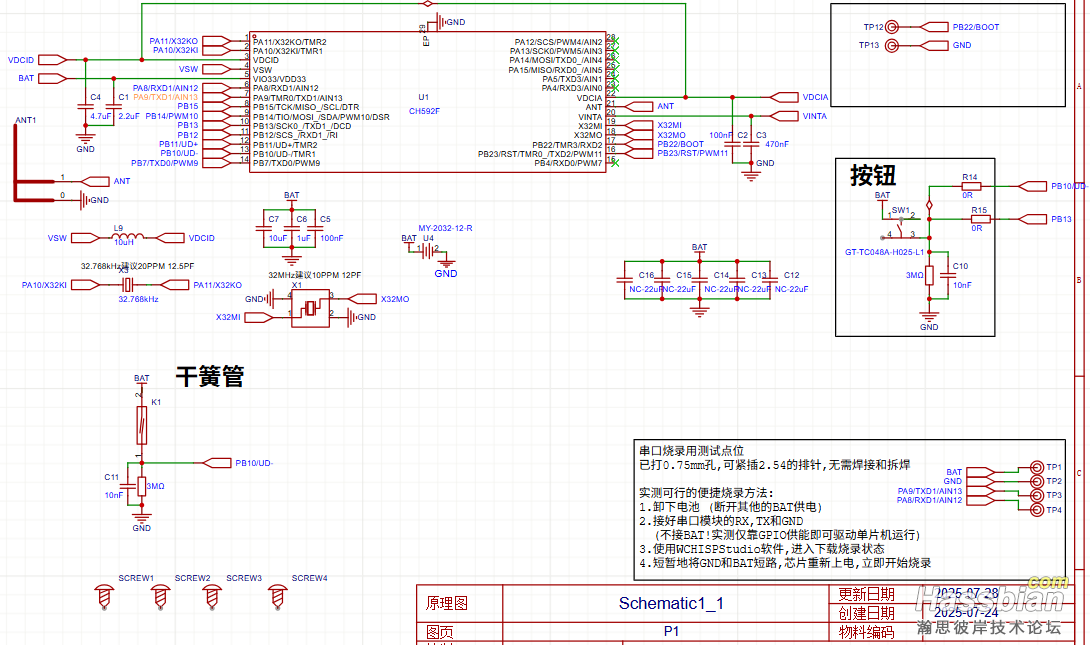Select the CH592F chip label
The width and height of the screenshot is (1090, 645).
point(424,111)
